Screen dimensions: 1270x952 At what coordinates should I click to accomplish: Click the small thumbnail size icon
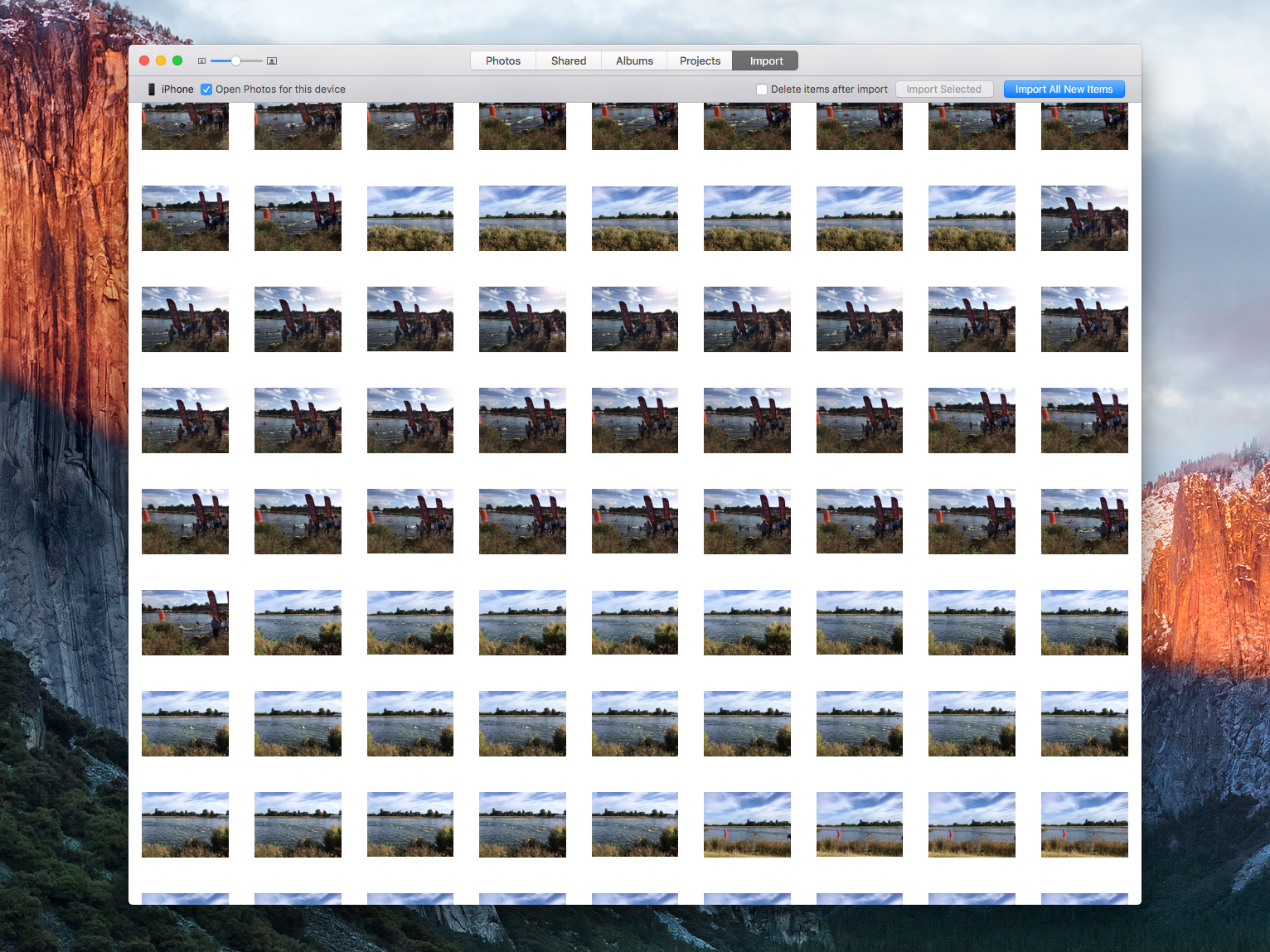click(201, 61)
